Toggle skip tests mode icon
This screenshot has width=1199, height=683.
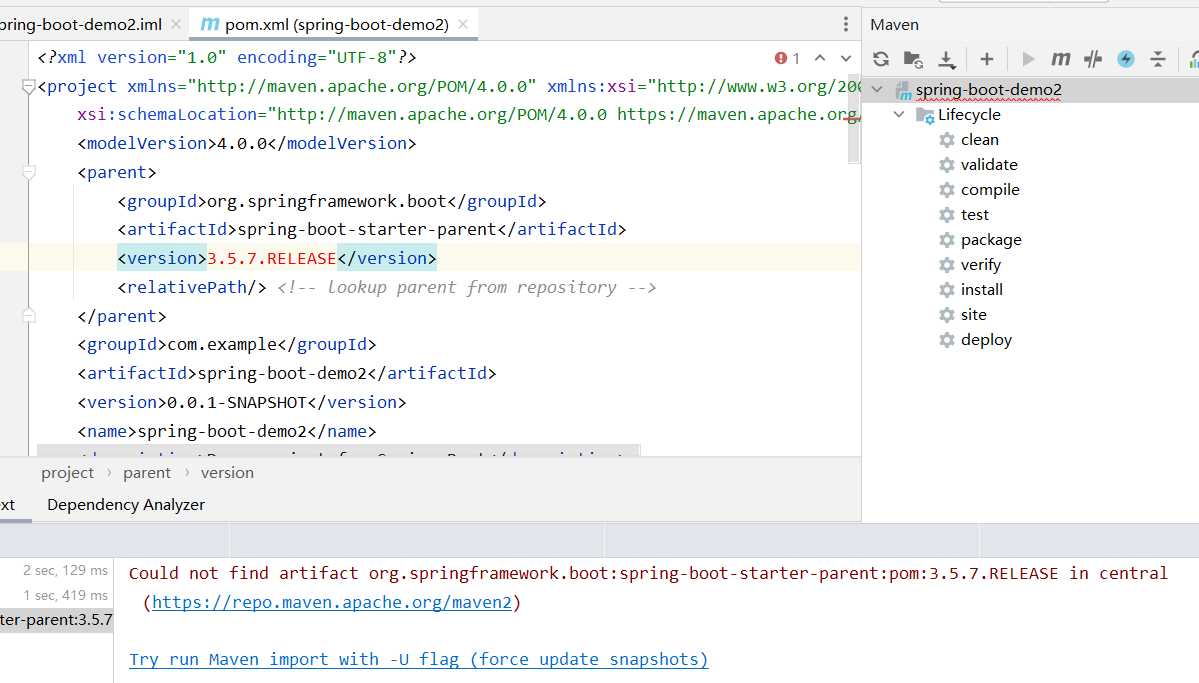coord(1093,59)
